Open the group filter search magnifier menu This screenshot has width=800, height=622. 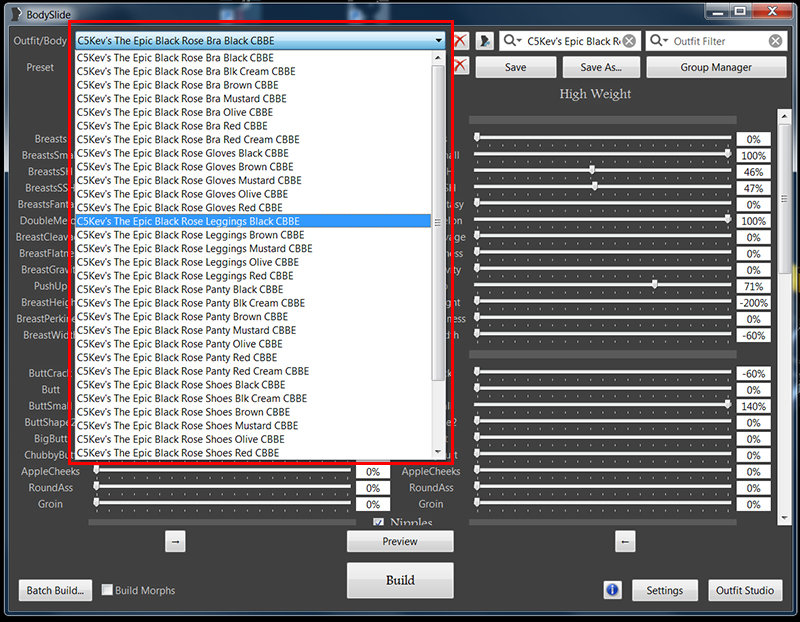point(512,40)
